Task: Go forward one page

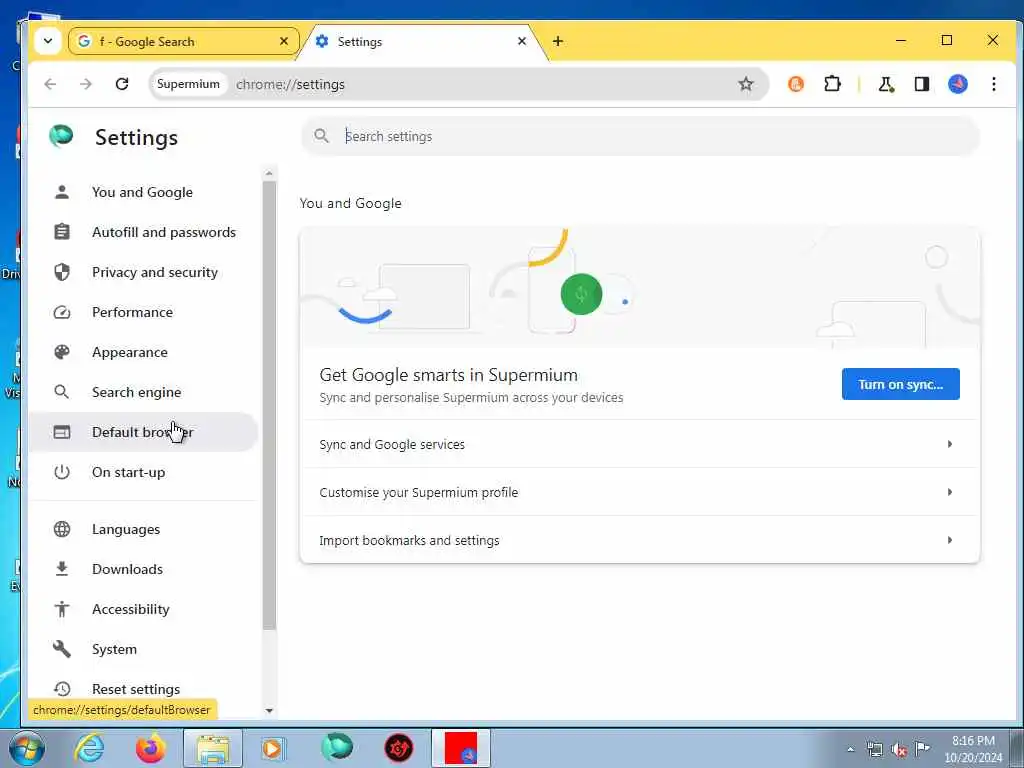Action: coord(86,84)
